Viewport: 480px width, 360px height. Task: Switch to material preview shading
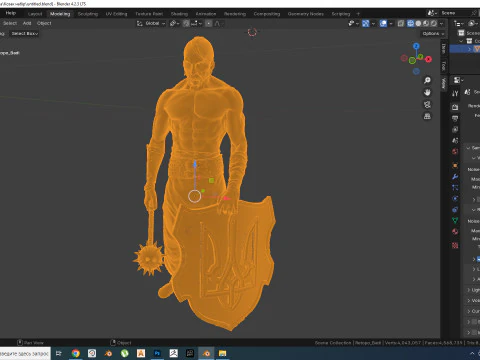coord(426,23)
